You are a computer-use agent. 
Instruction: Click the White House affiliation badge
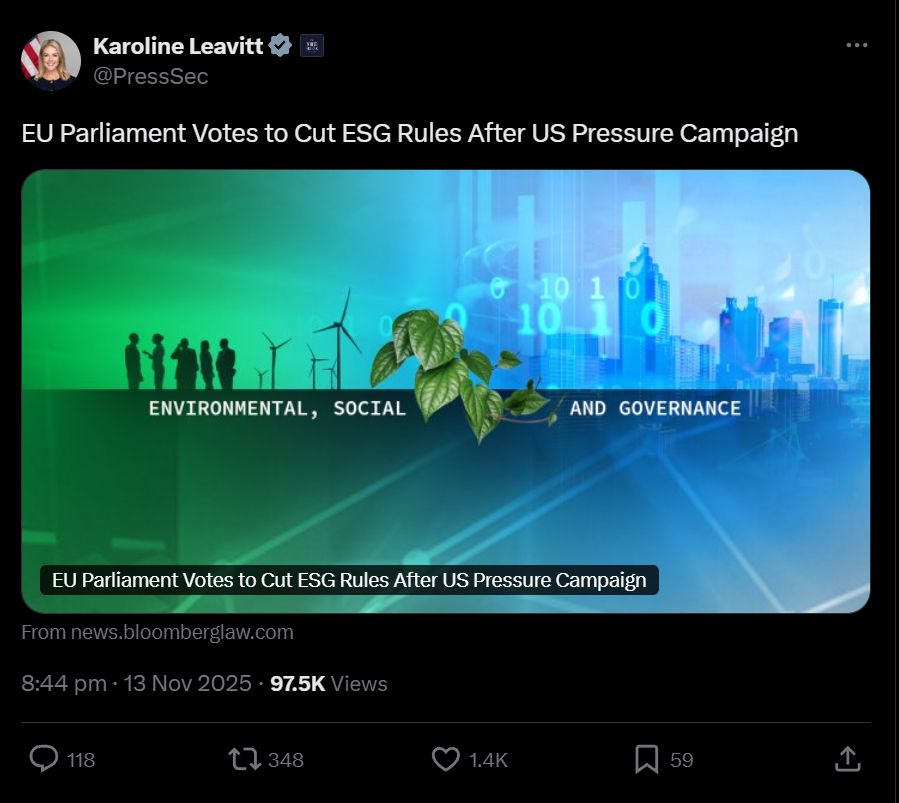click(x=310, y=44)
